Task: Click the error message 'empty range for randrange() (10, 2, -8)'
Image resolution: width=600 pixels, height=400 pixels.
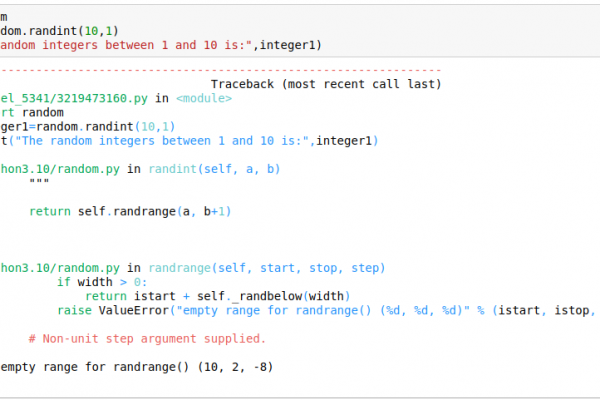Action: pos(137,367)
